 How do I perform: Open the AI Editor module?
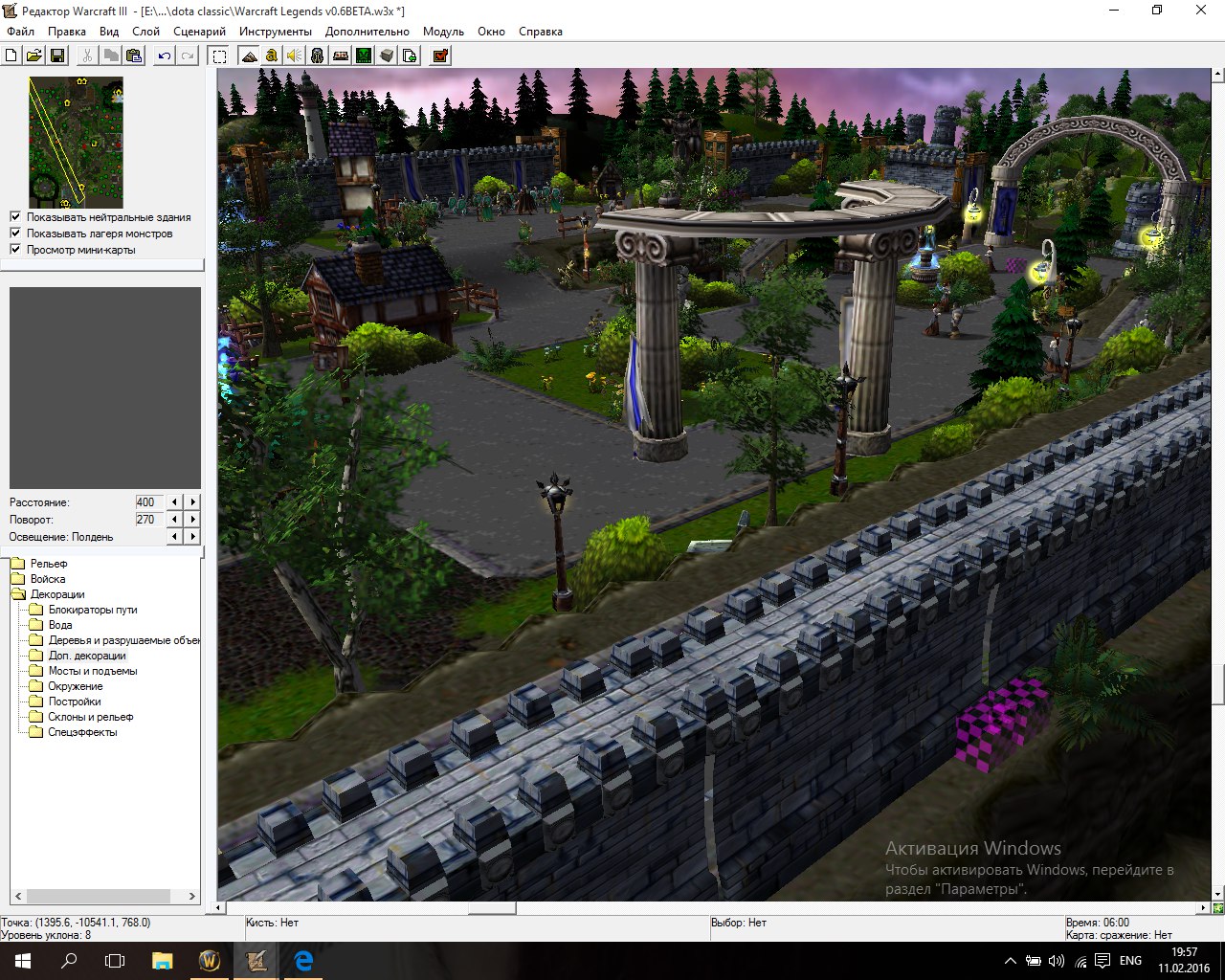click(364, 56)
